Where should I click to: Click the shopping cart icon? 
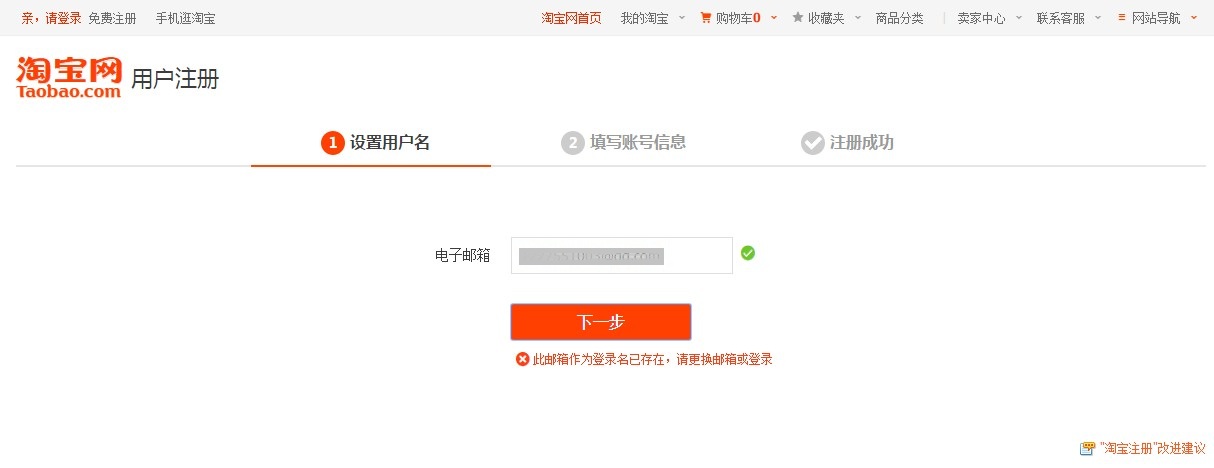[706, 18]
